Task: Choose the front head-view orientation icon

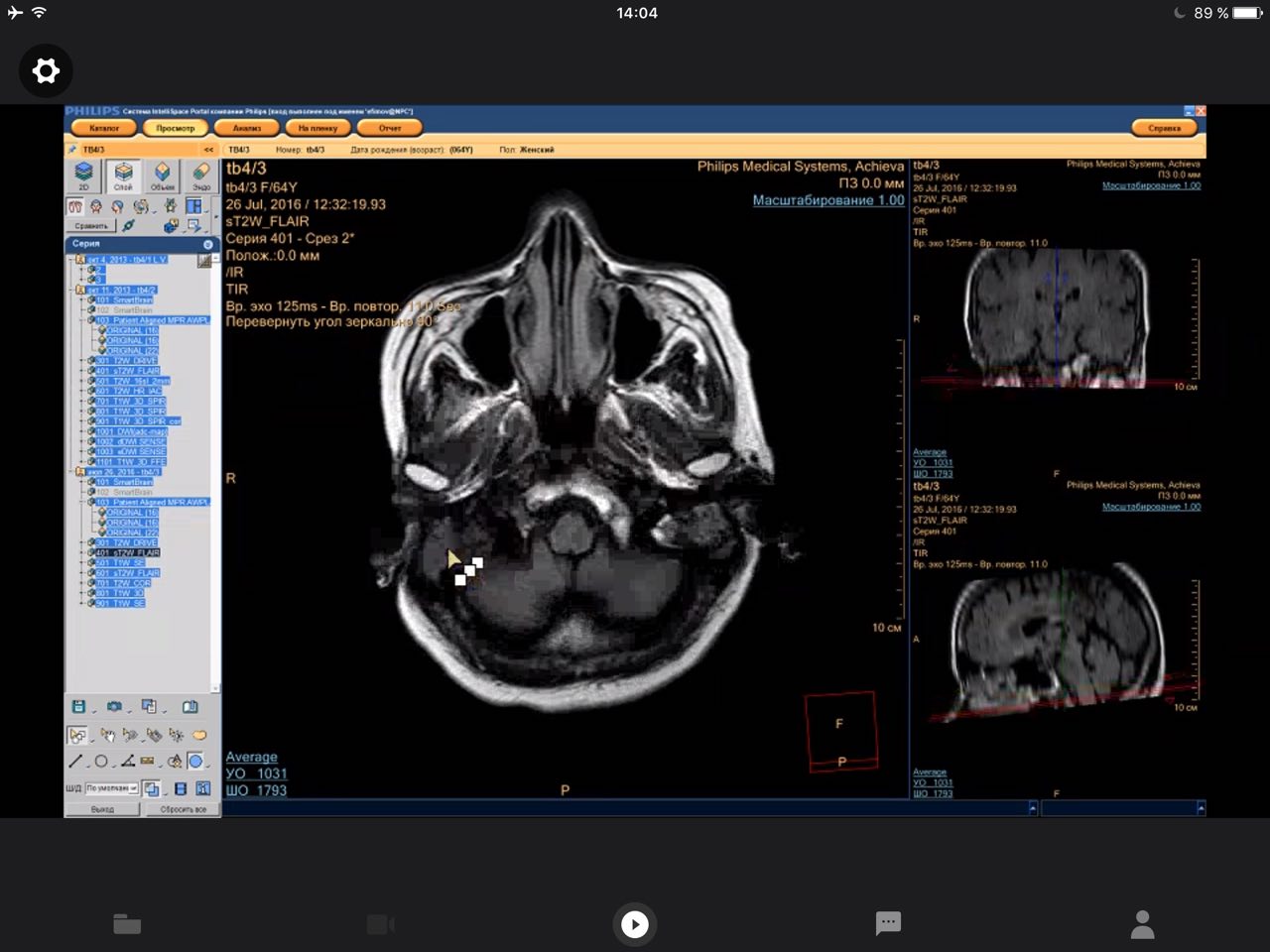Action: (x=96, y=206)
